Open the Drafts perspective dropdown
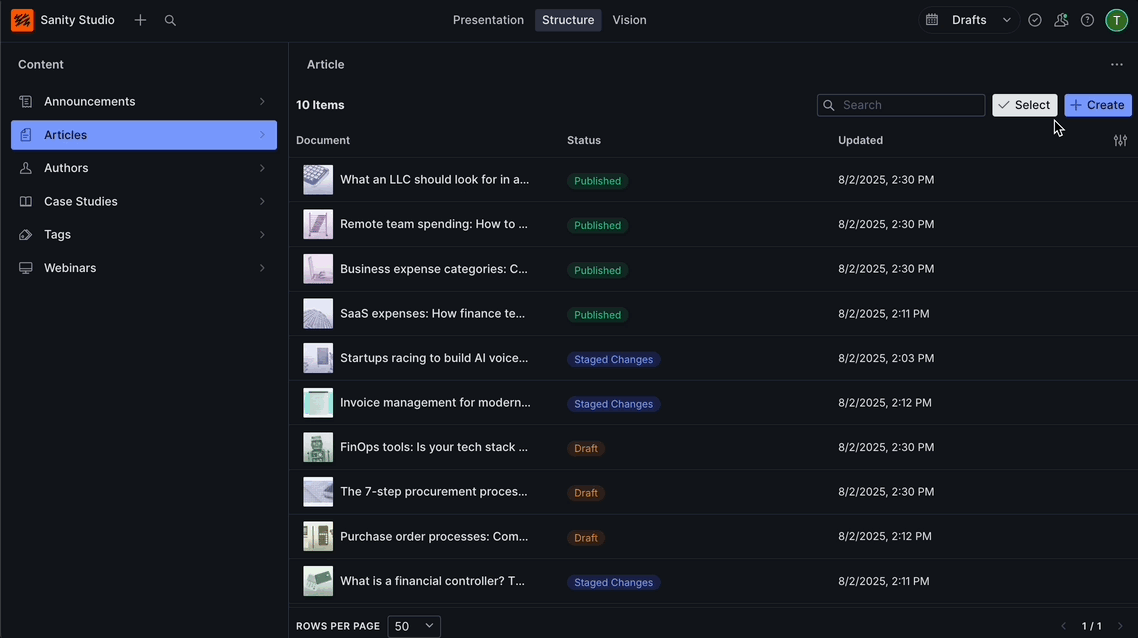The width and height of the screenshot is (1138, 638). tap(1007, 19)
